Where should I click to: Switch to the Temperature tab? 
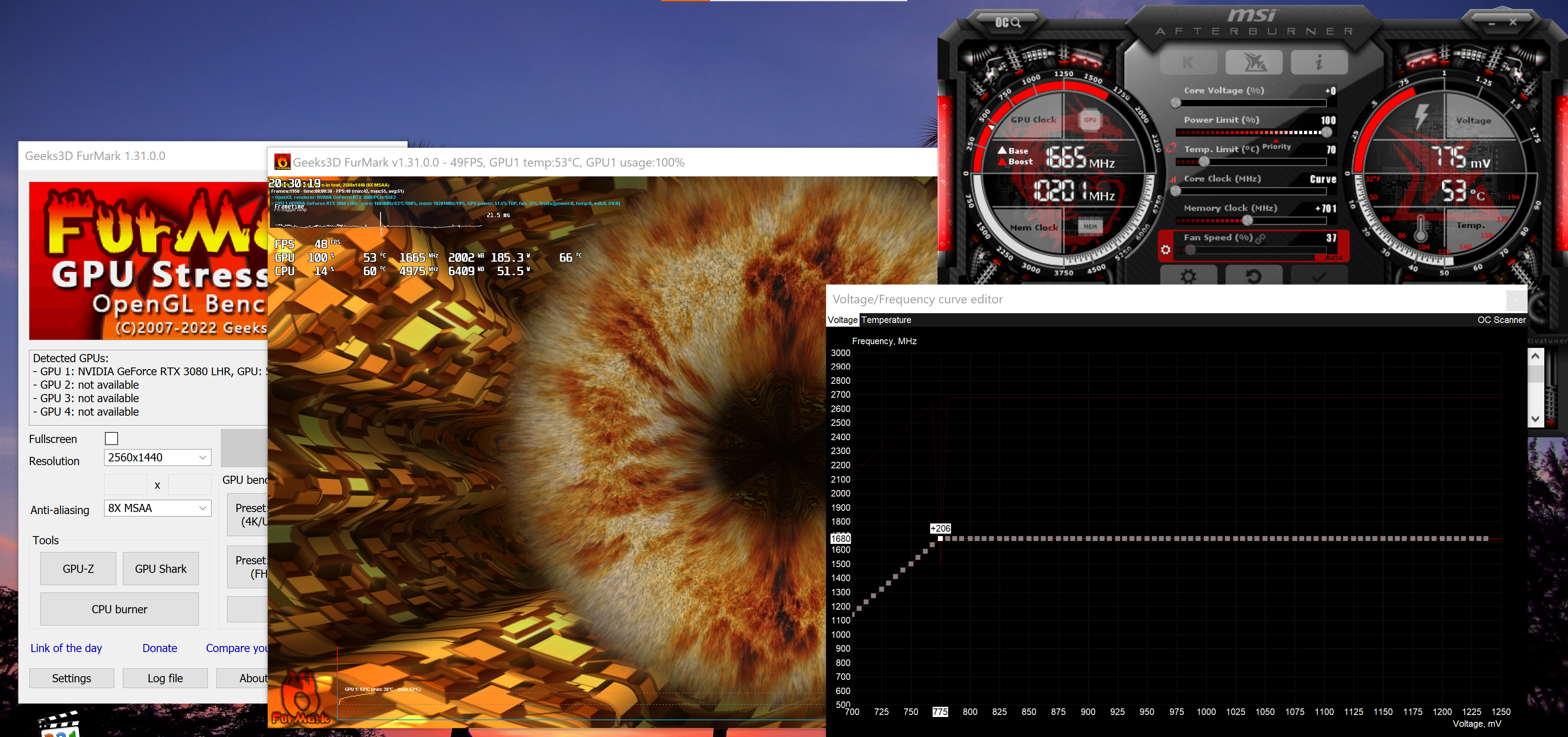886,320
